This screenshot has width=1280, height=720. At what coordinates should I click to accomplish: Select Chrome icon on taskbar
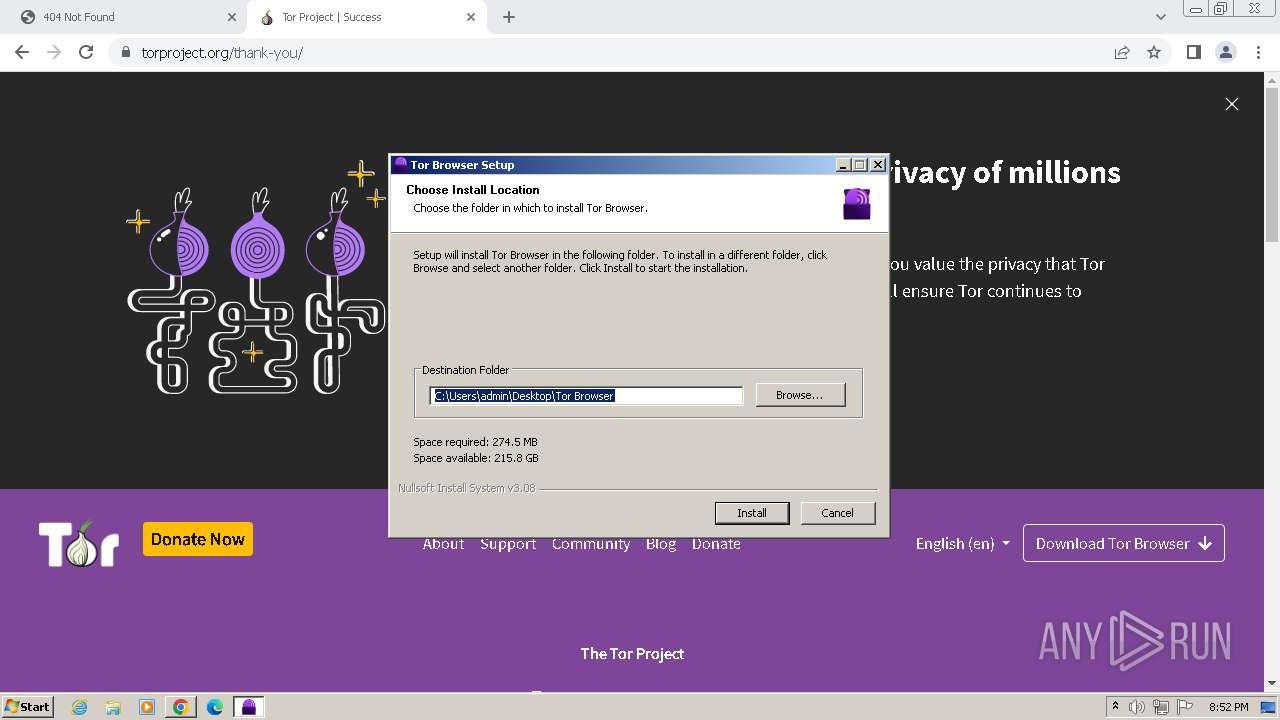[181, 707]
